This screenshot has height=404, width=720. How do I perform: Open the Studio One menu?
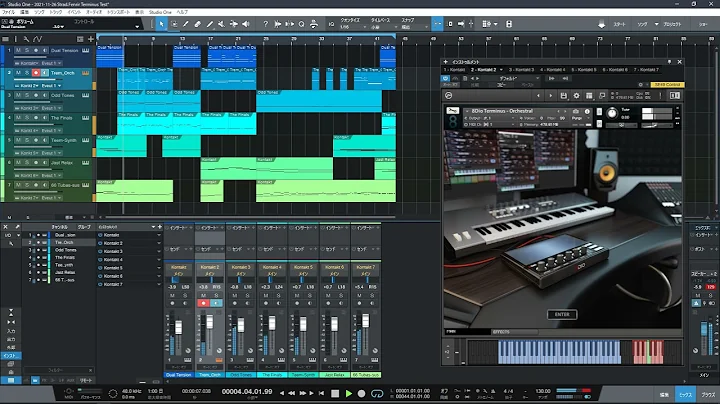pyautogui.click(x=160, y=12)
